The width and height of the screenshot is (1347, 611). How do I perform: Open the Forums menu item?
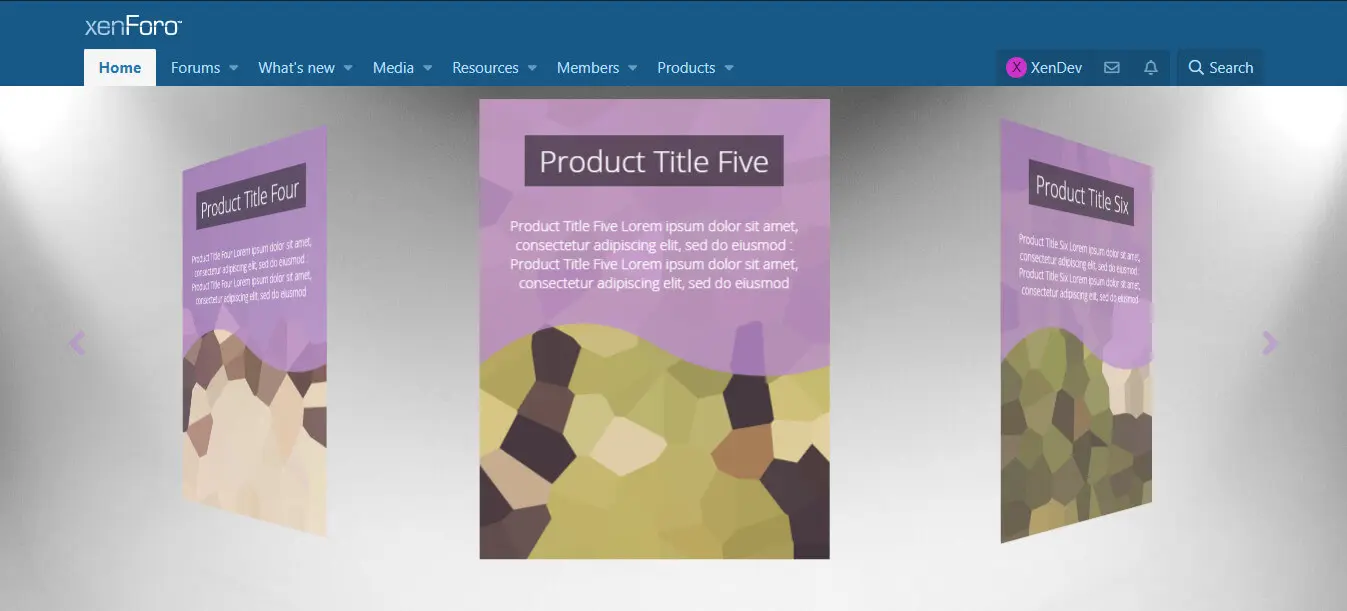pos(195,68)
